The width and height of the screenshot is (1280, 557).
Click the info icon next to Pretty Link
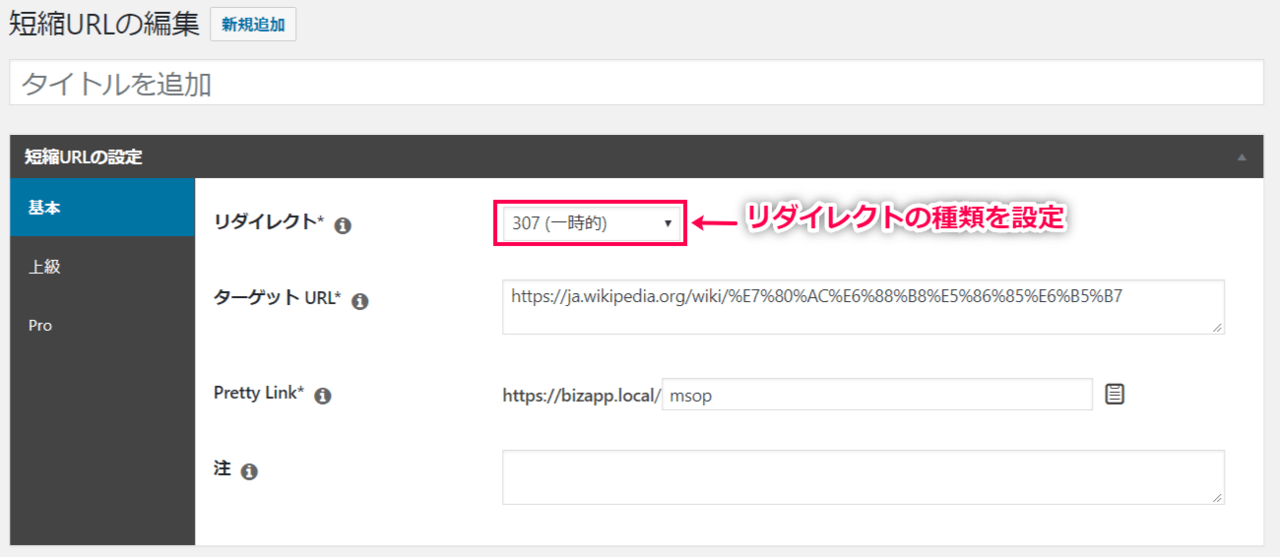coord(322,396)
